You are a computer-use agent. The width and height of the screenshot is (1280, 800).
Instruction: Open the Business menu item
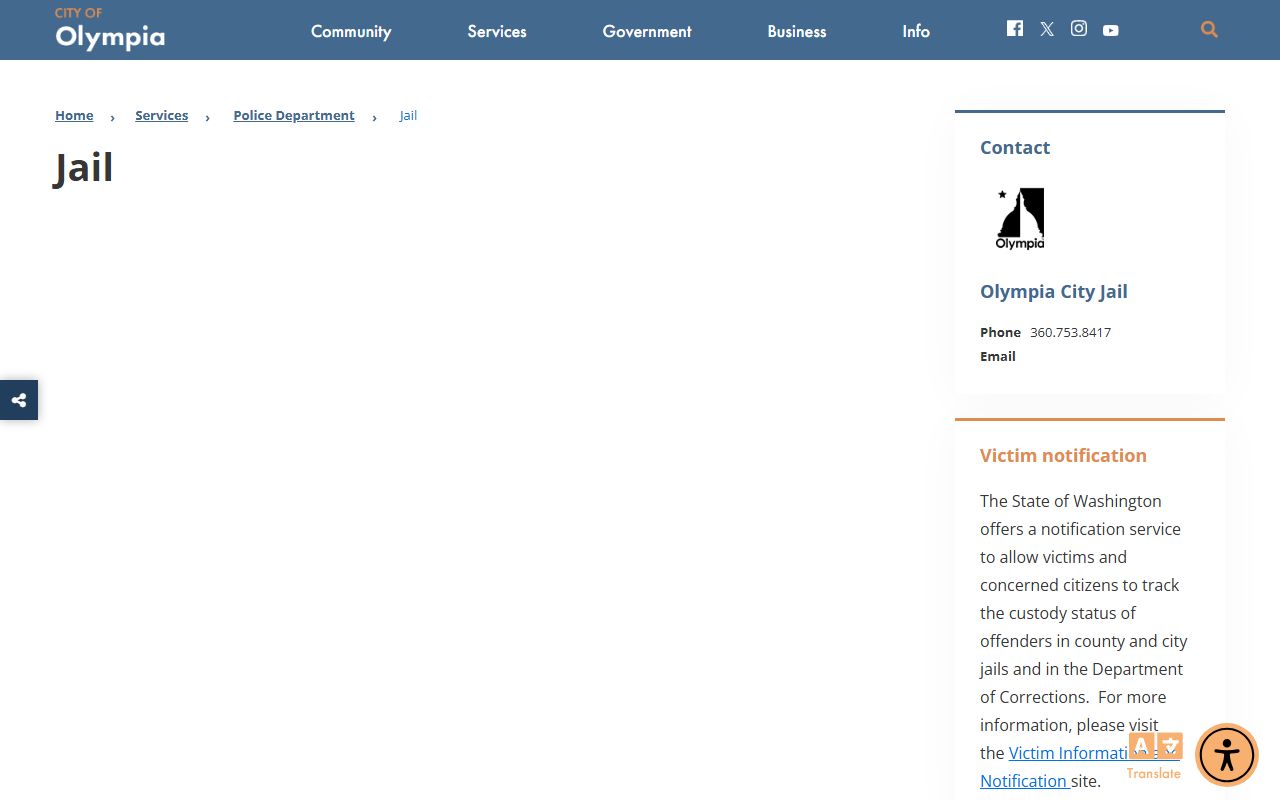tap(797, 31)
